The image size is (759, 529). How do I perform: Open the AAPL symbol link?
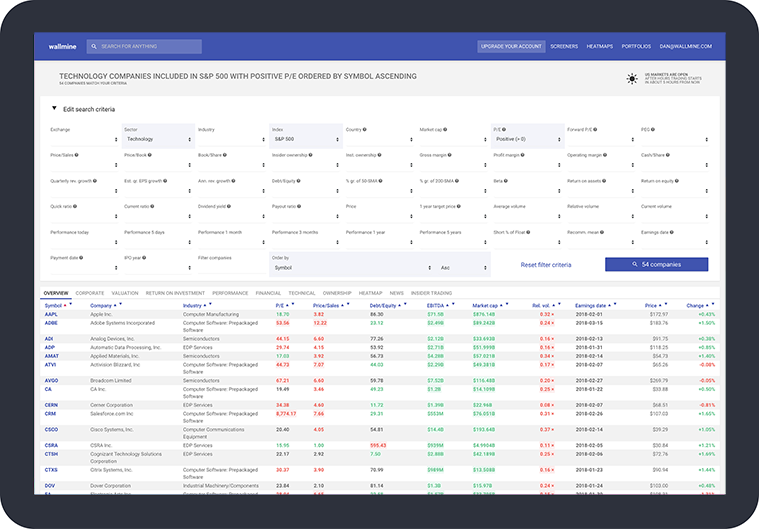point(51,315)
